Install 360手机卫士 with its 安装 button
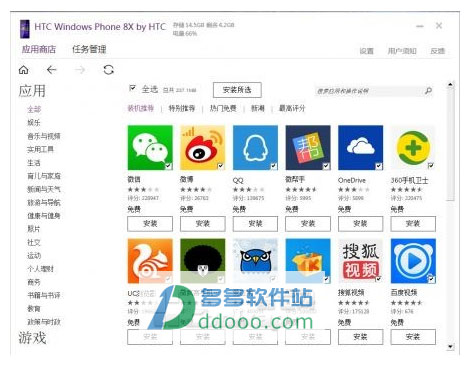467x370 pixels. click(x=413, y=224)
